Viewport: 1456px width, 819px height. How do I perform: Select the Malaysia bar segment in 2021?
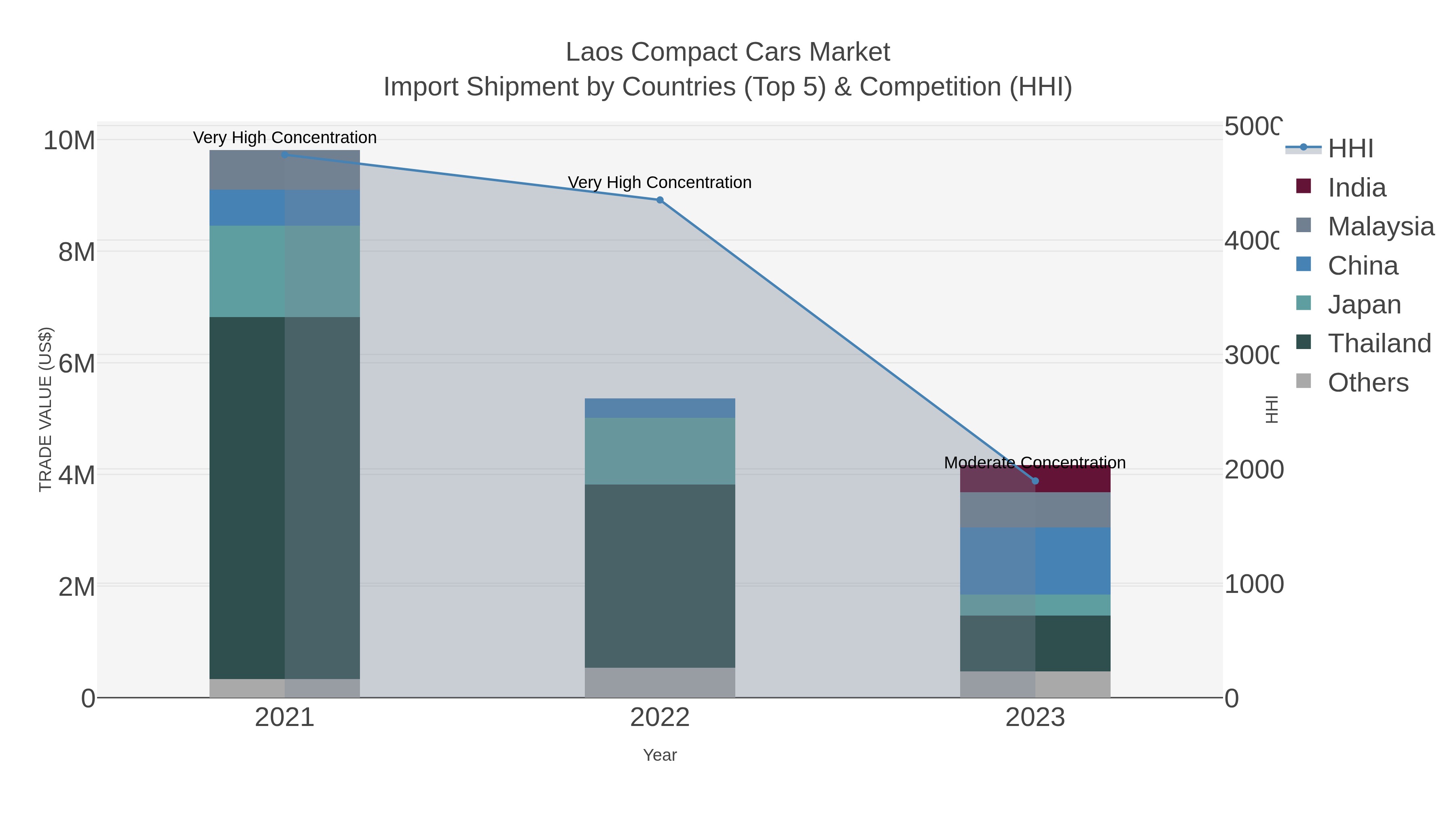point(285,170)
